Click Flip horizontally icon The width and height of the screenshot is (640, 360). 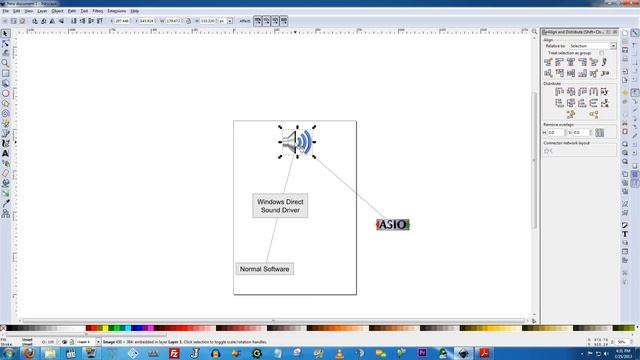52,21
